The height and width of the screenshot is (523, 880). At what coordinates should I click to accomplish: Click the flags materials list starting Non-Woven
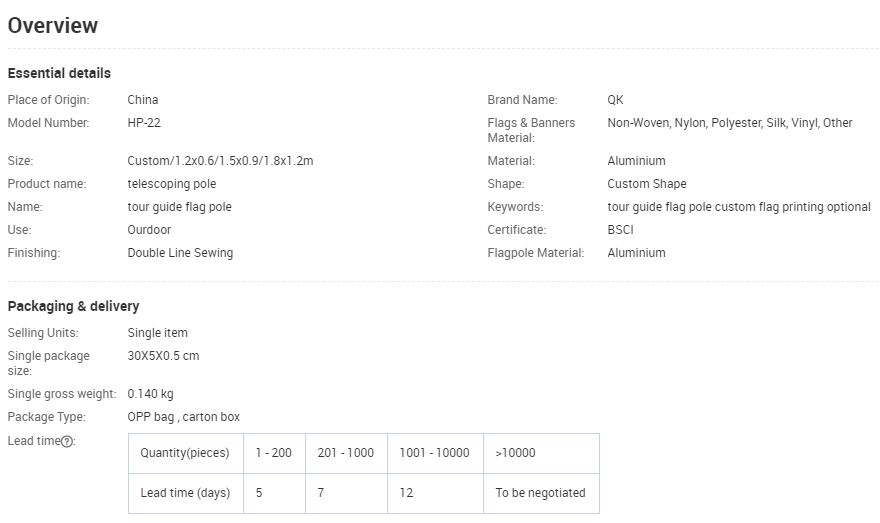tap(730, 123)
